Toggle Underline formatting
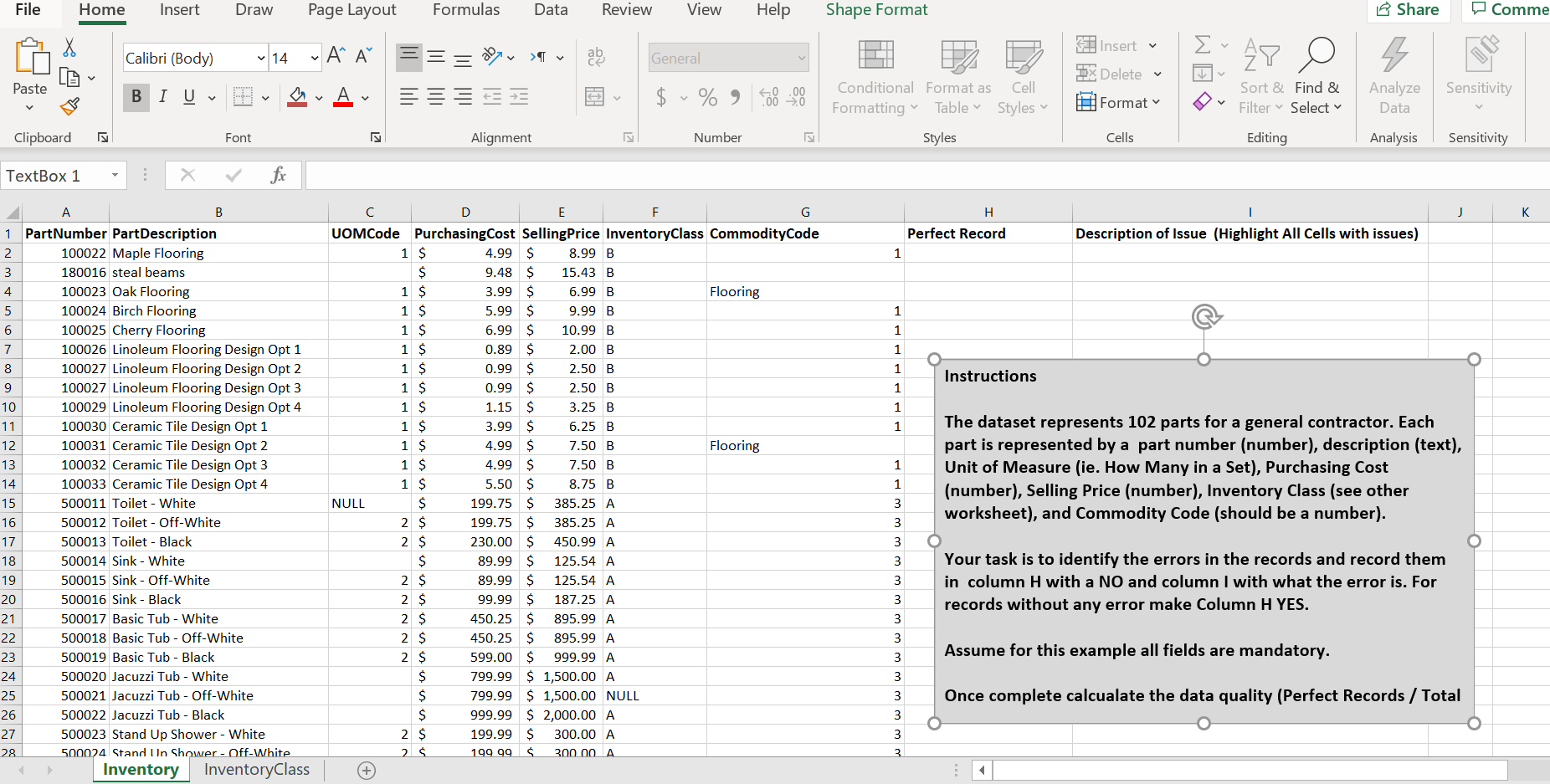1550x784 pixels. point(189,97)
